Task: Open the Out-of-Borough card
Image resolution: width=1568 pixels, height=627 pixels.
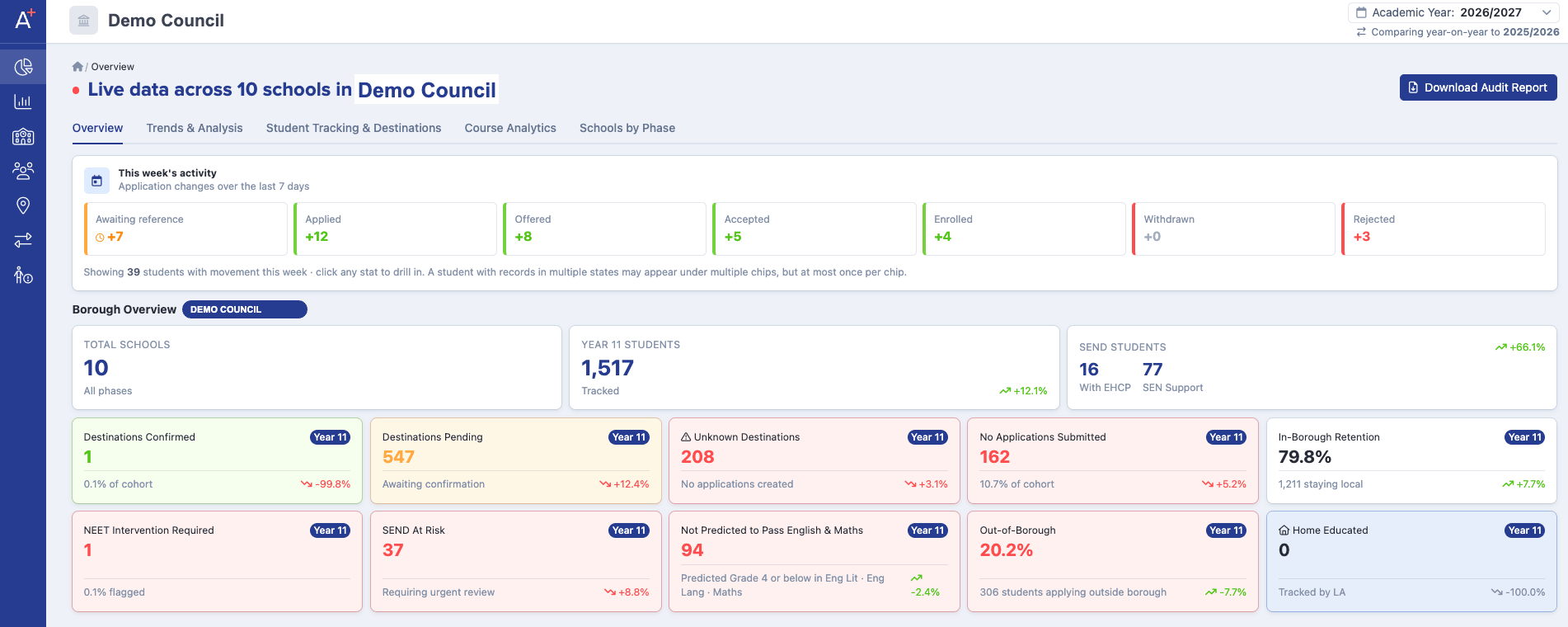Action: point(1113,561)
